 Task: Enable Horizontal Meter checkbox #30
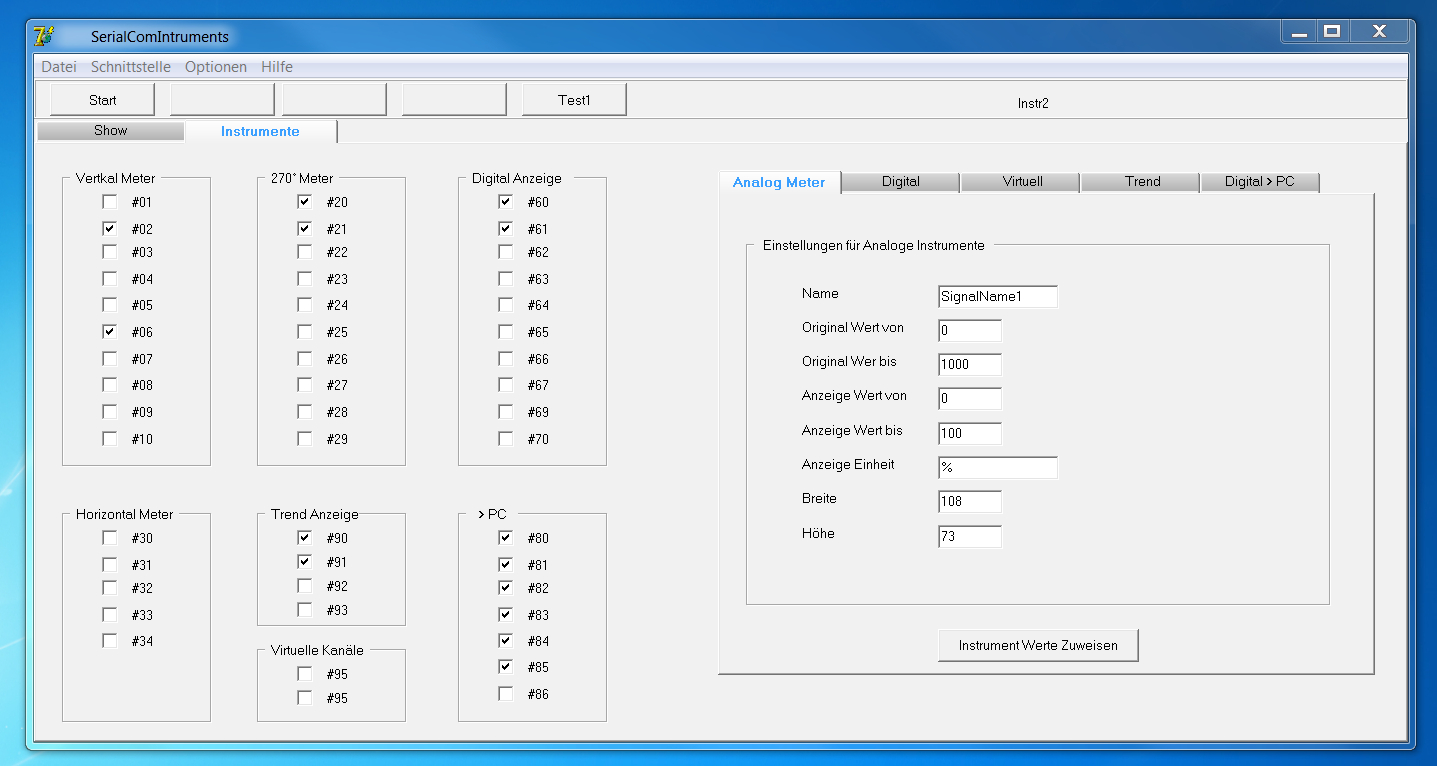(x=109, y=538)
